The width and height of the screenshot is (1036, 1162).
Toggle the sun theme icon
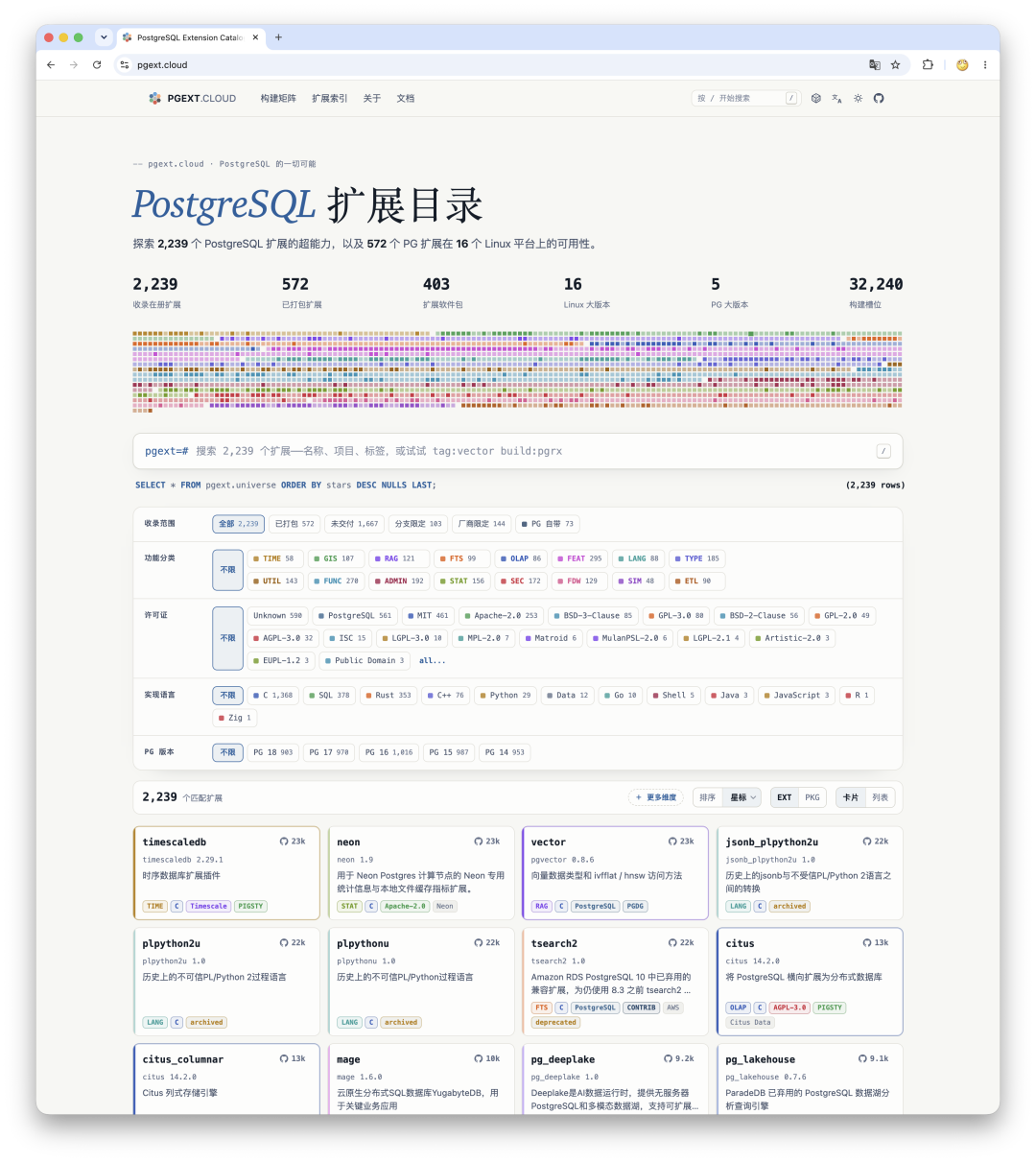click(858, 98)
